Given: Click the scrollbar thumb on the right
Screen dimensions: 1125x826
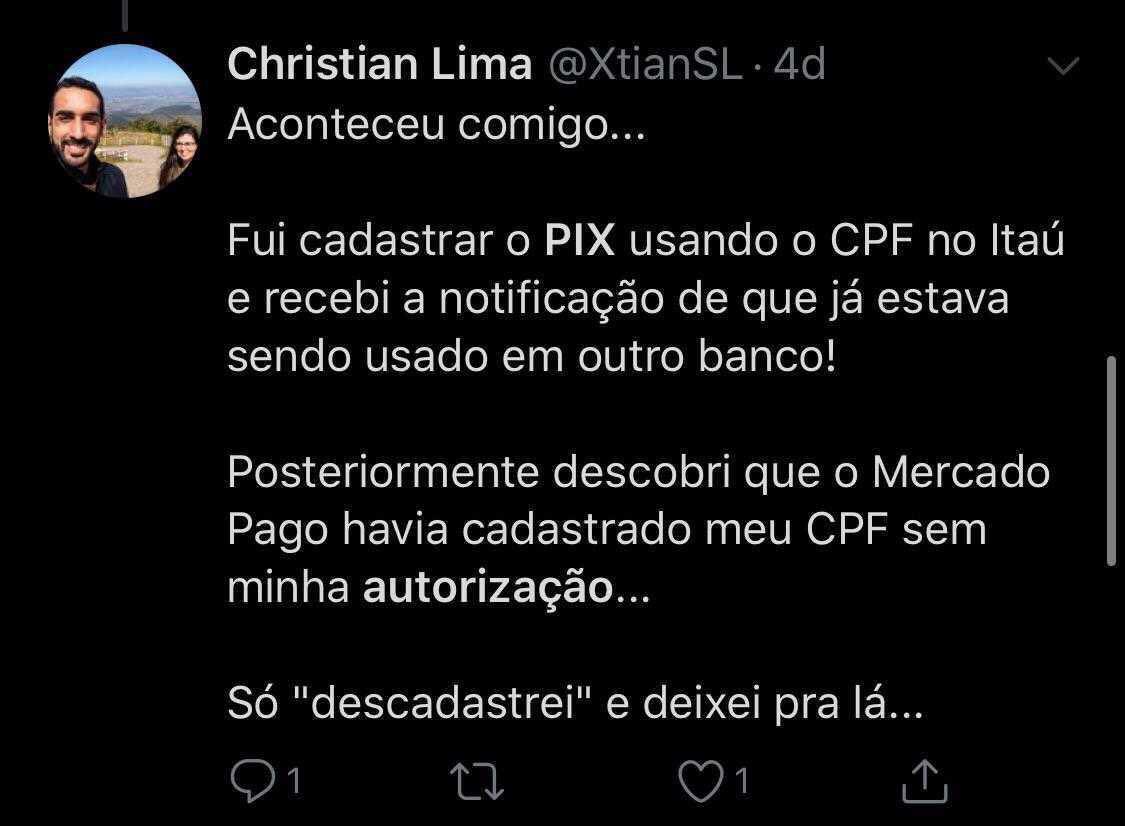Looking at the screenshot, I should point(1112,460).
